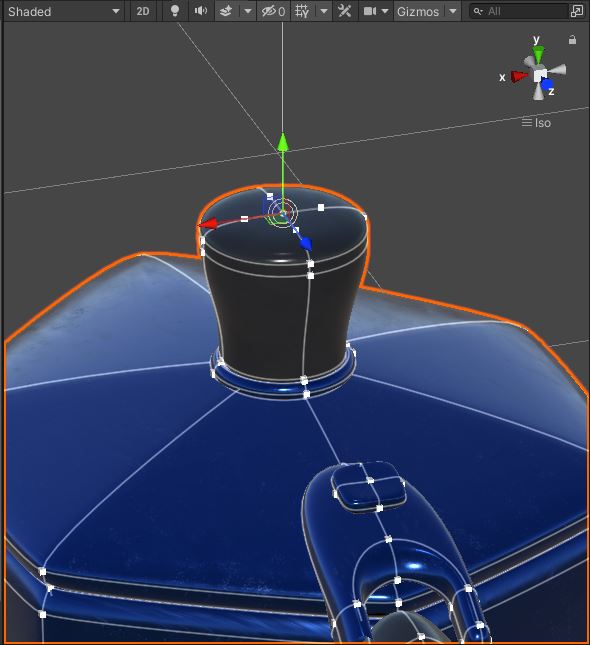This screenshot has height=645, width=590.
Task: Mute scene audio speaker icon
Action: 200,11
